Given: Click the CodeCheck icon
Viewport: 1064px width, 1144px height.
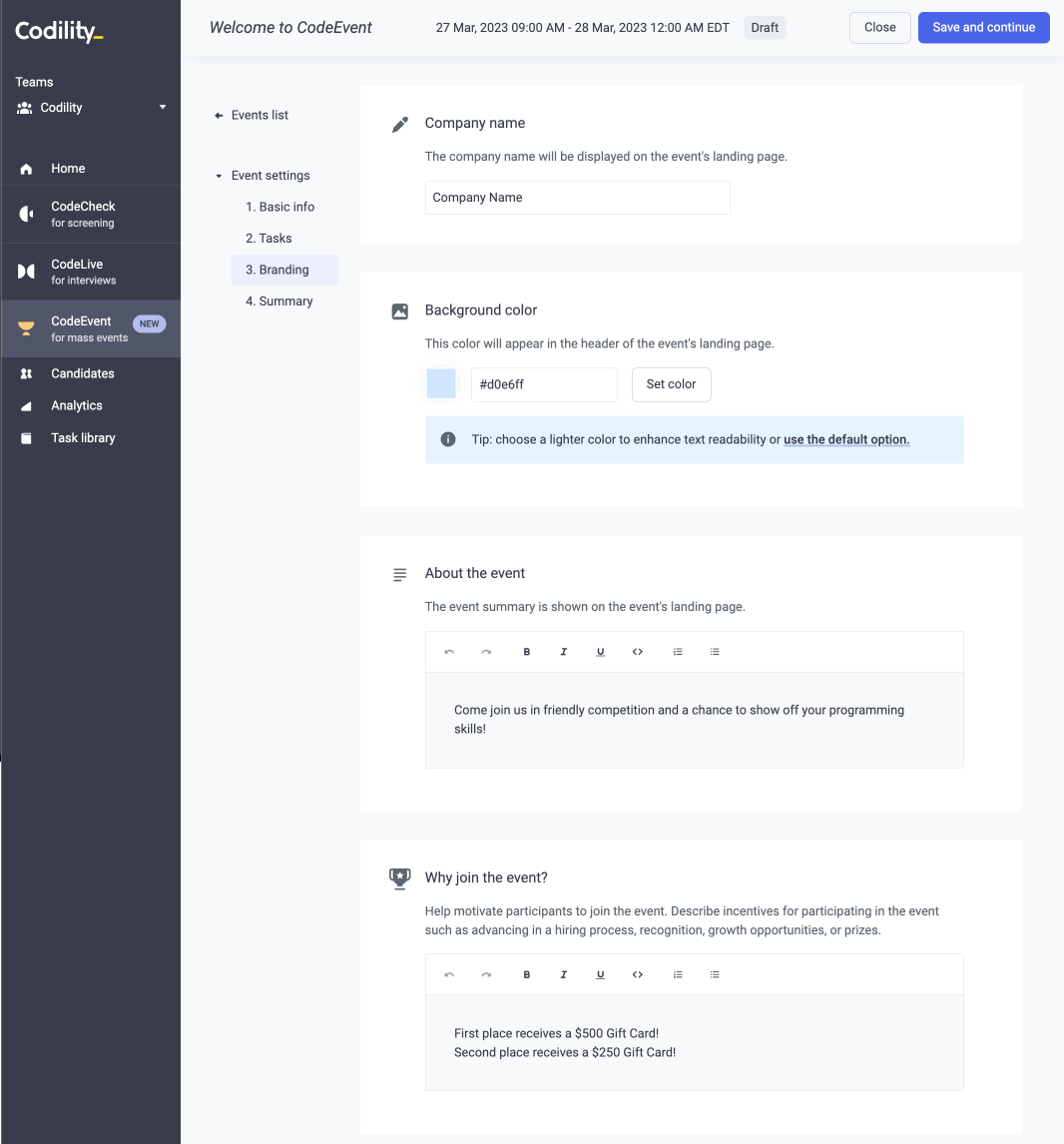Looking at the screenshot, I should [x=26, y=214].
